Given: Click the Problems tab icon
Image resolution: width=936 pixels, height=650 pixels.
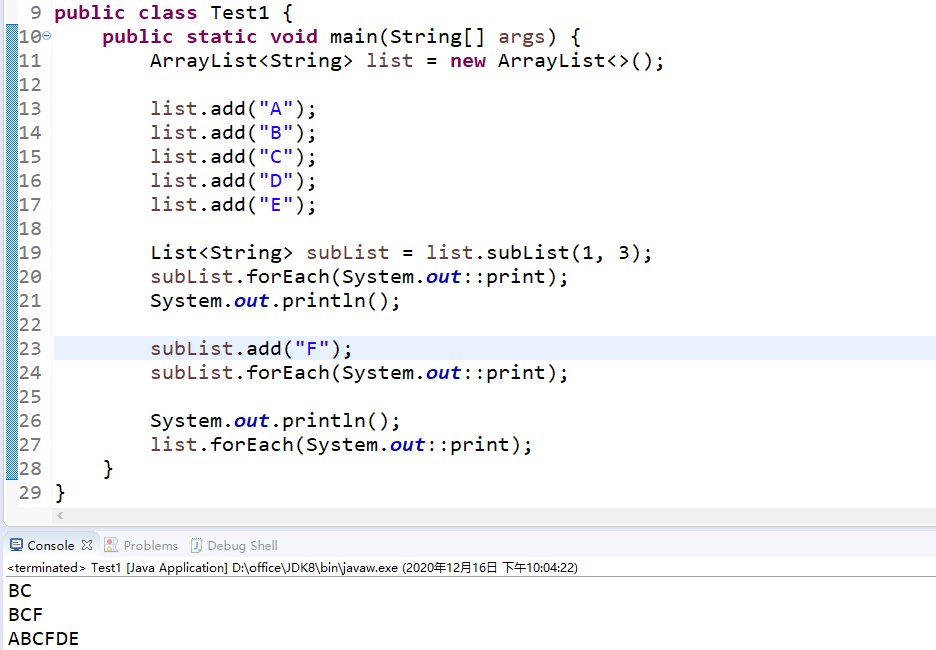Looking at the screenshot, I should pyautogui.click(x=110, y=545).
